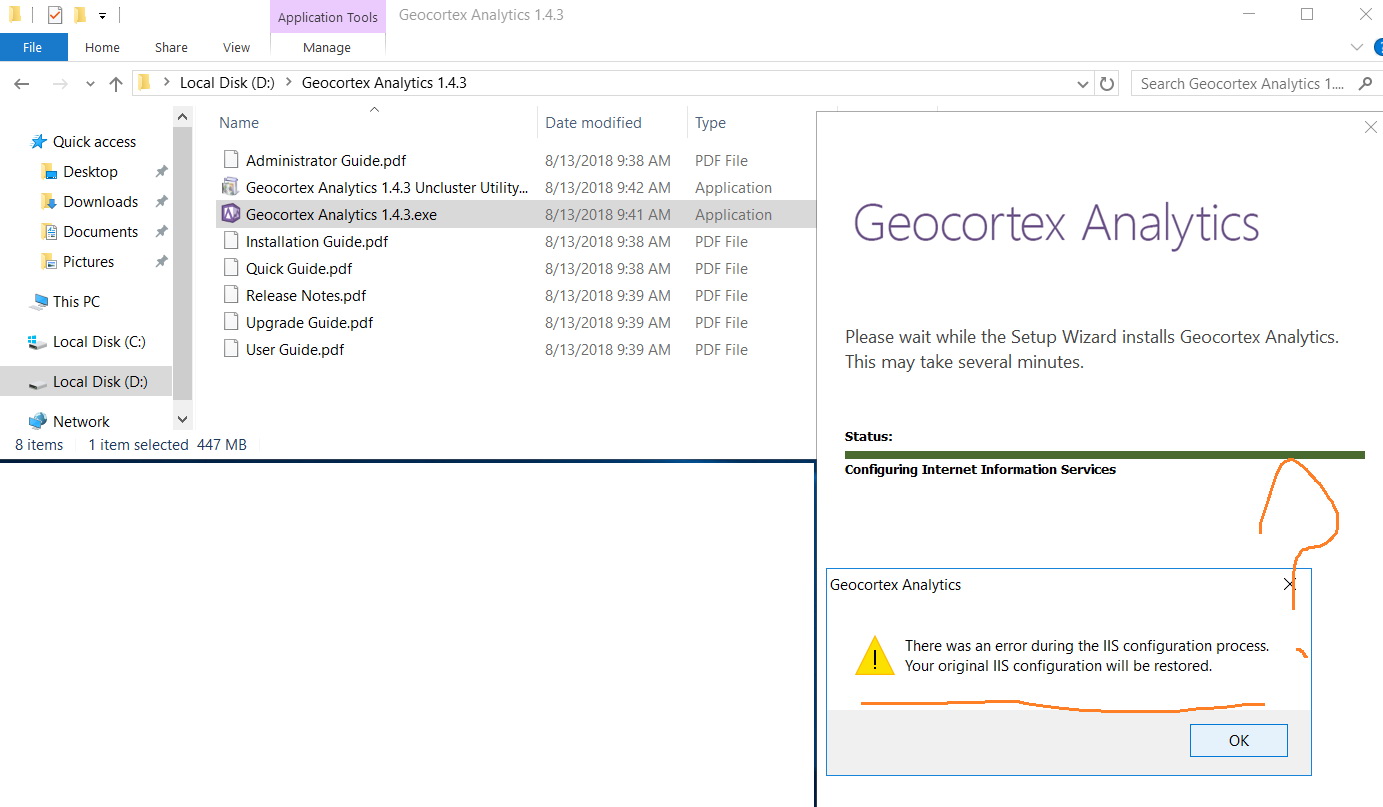The image size is (1383, 807).
Task: Select Local Disk (C:) in navigation pane
Action: [99, 342]
